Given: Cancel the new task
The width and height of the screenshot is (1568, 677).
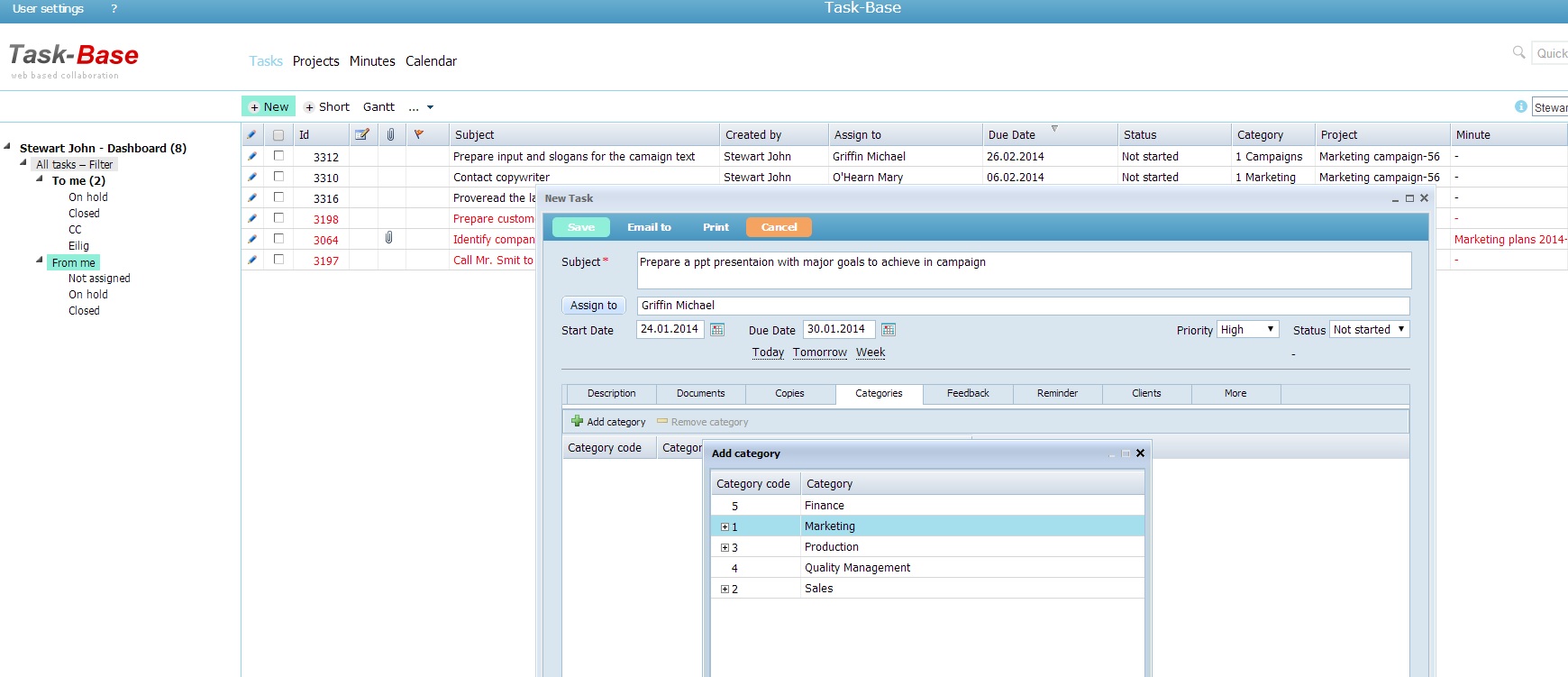Looking at the screenshot, I should point(779,227).
